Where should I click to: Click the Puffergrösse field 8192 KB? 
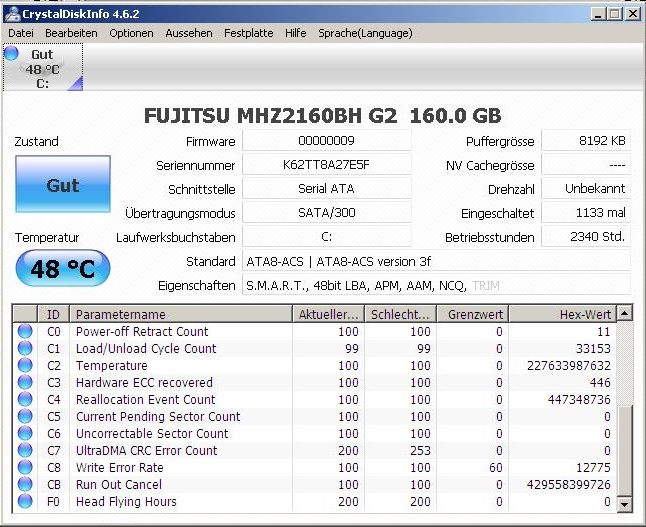[x=585, y=141]
